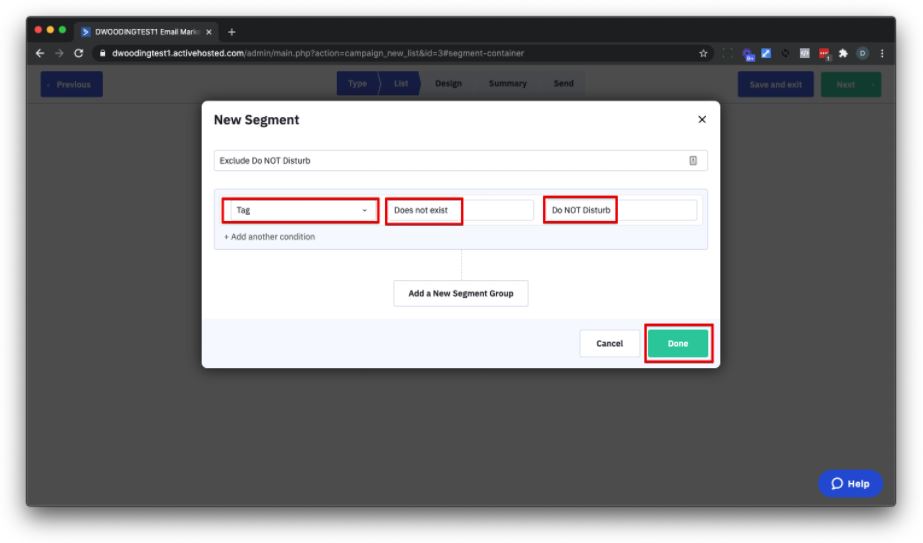This screenshot has width=923, height=543.
Task: Open the browser extensions puzzle icon
Action: [843, 53]
